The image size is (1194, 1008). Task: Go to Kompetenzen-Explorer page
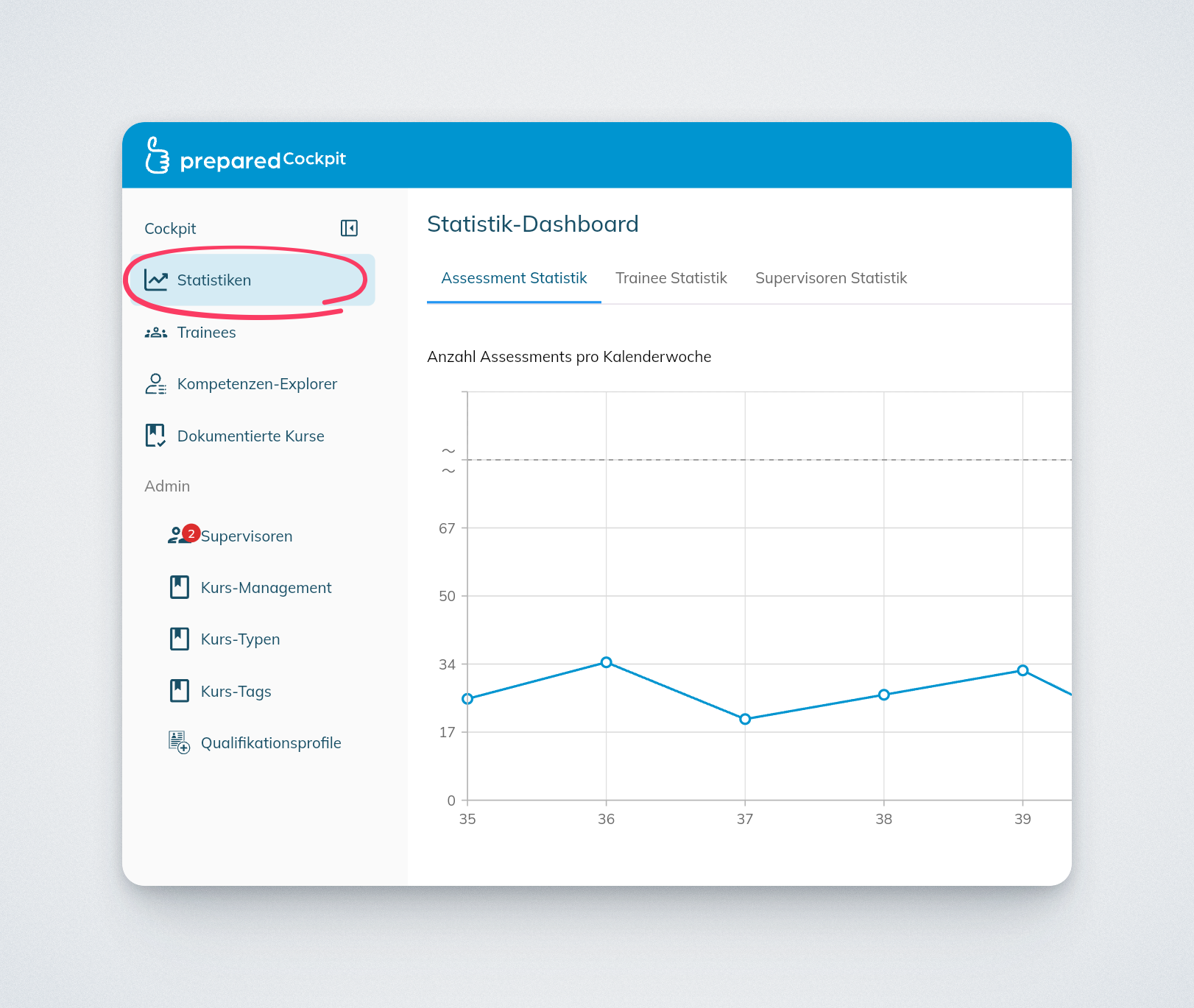257,384
